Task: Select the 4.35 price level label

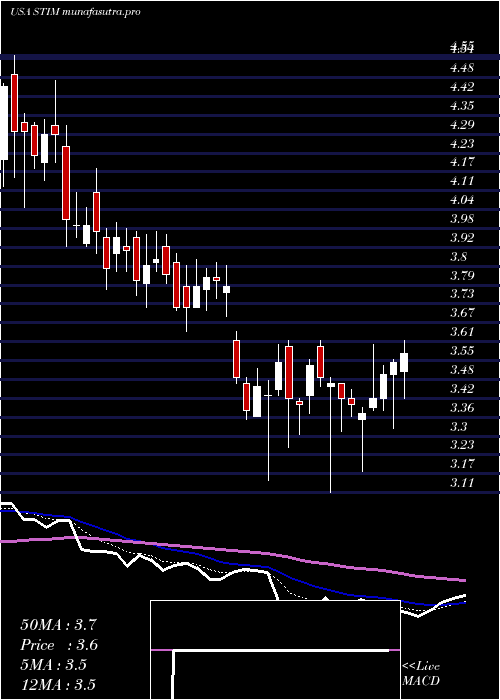Action: (462, 106)
